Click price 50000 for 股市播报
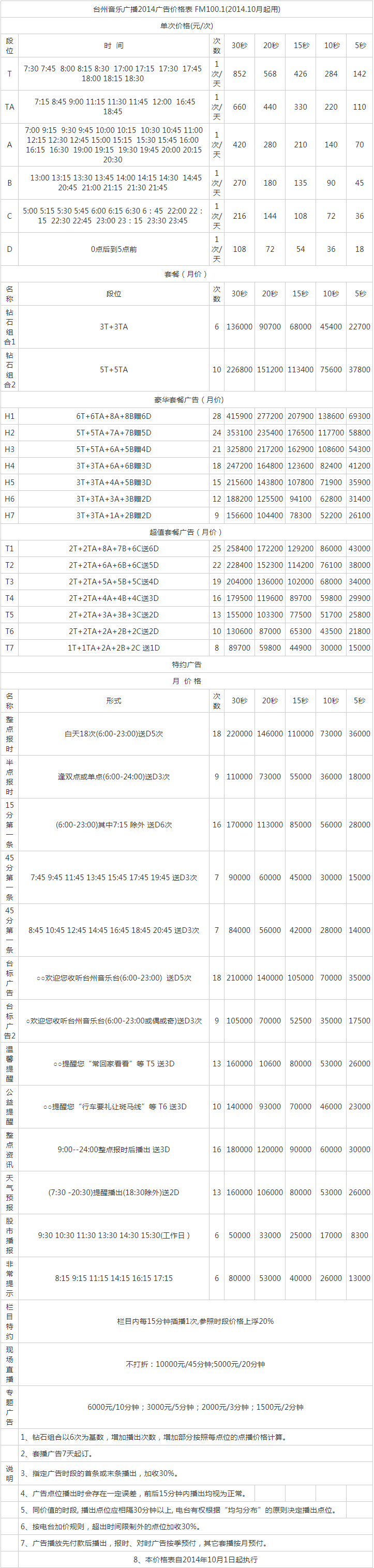The image size is (374, 1568). tap(240, 1235)
